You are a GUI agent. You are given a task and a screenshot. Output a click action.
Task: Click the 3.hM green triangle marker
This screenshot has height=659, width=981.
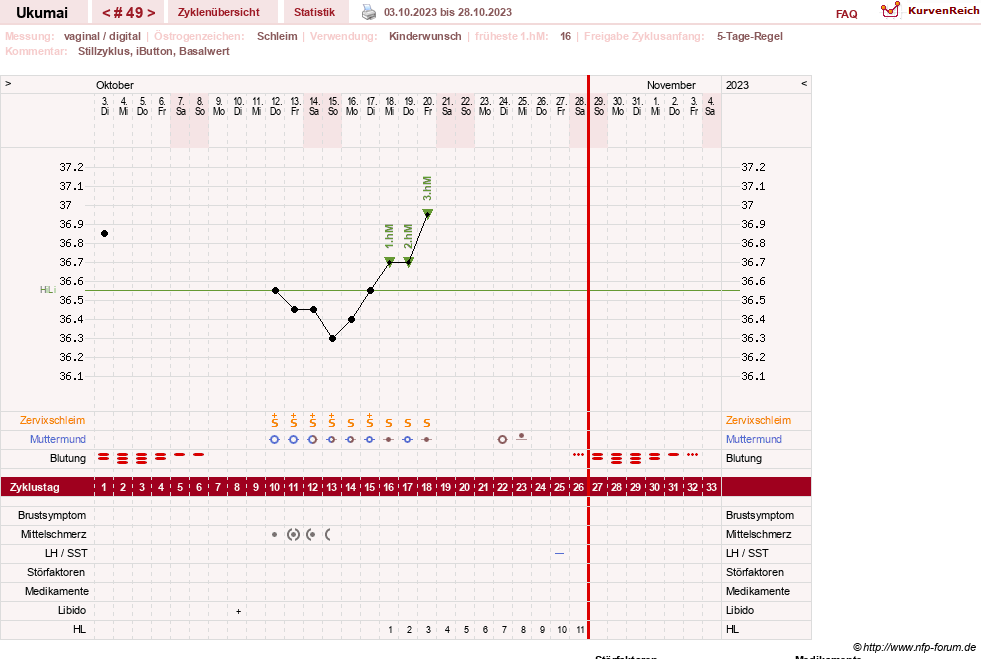click(427, 213)
